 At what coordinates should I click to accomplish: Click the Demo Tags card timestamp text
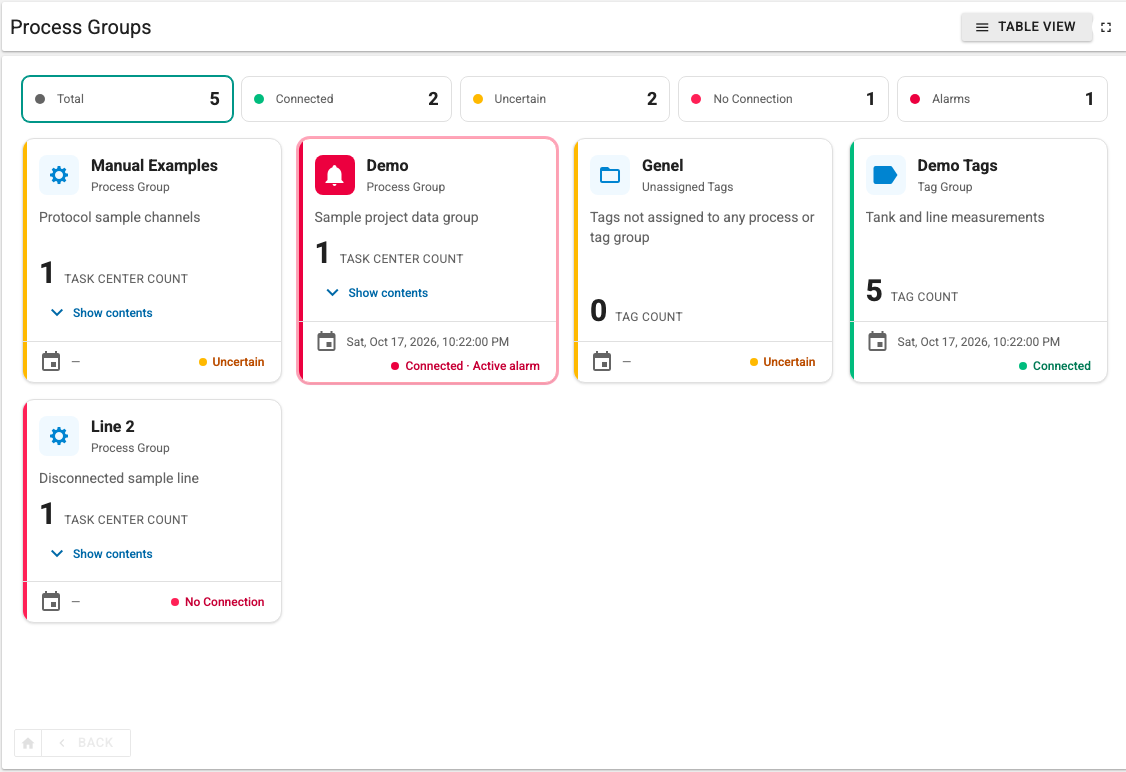979,342
